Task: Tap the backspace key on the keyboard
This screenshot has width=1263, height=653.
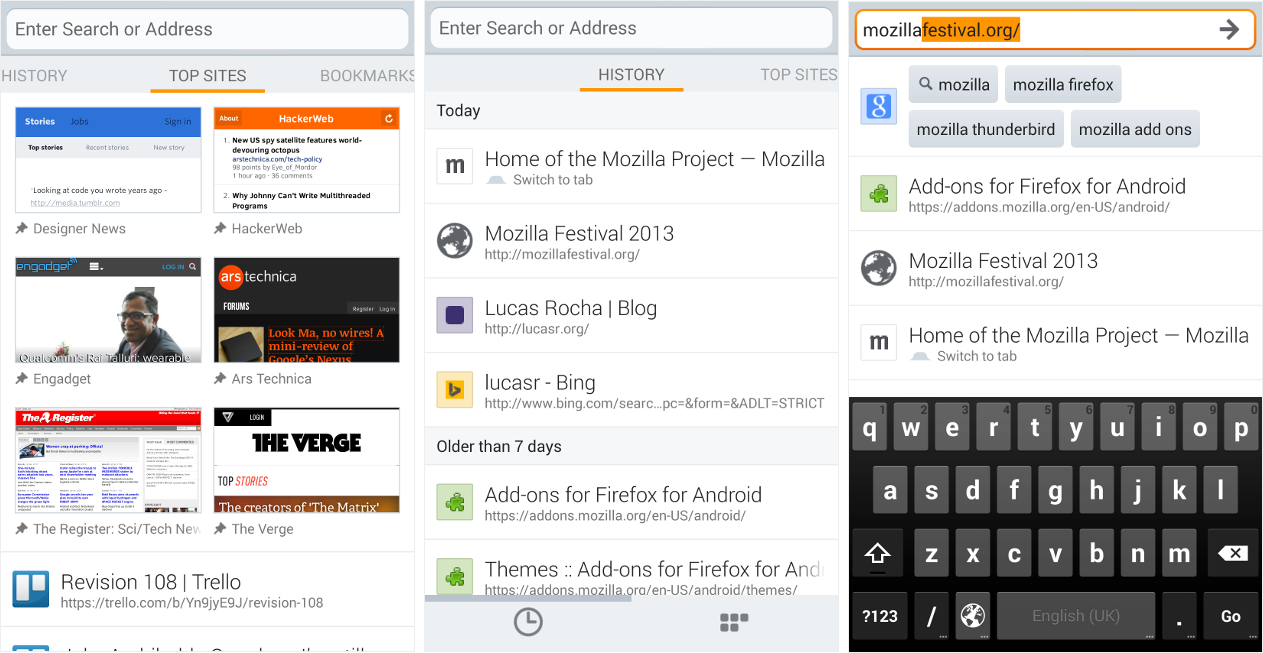Action: (x=1232, y=553)
